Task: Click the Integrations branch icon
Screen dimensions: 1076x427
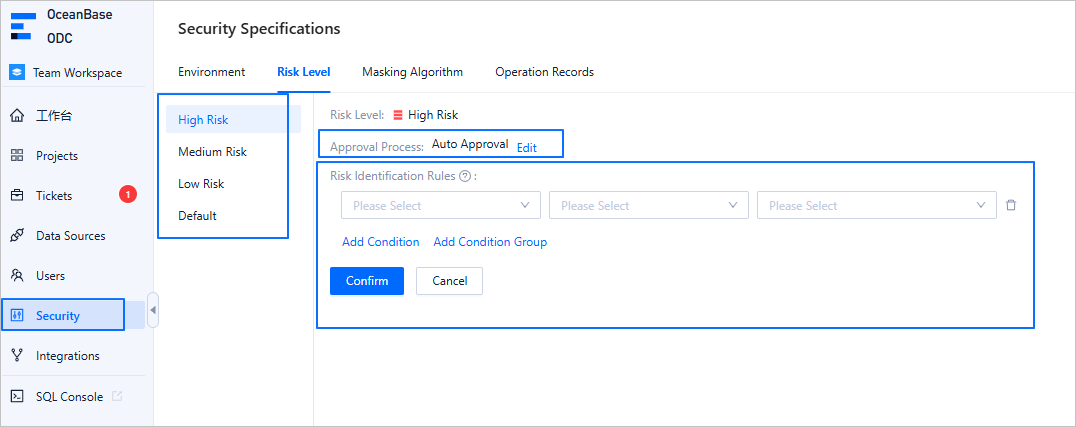Action: coord(17,356)
